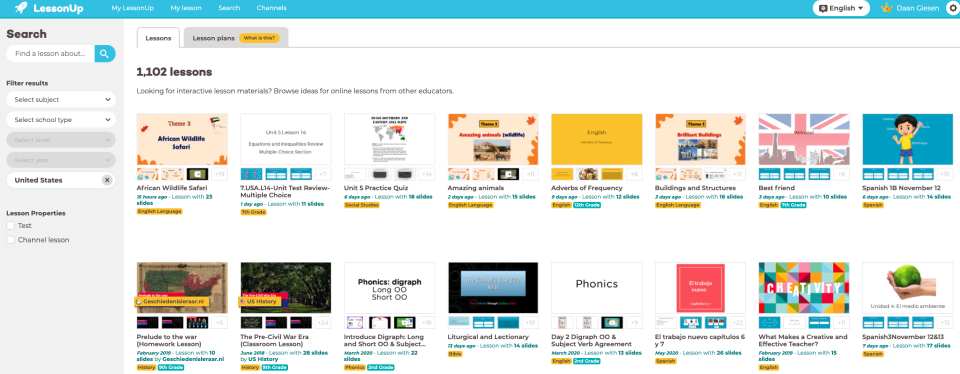The image size is (960, 374).
Task: Enable the Channel lesson checkbox
Action: (10, 240)
